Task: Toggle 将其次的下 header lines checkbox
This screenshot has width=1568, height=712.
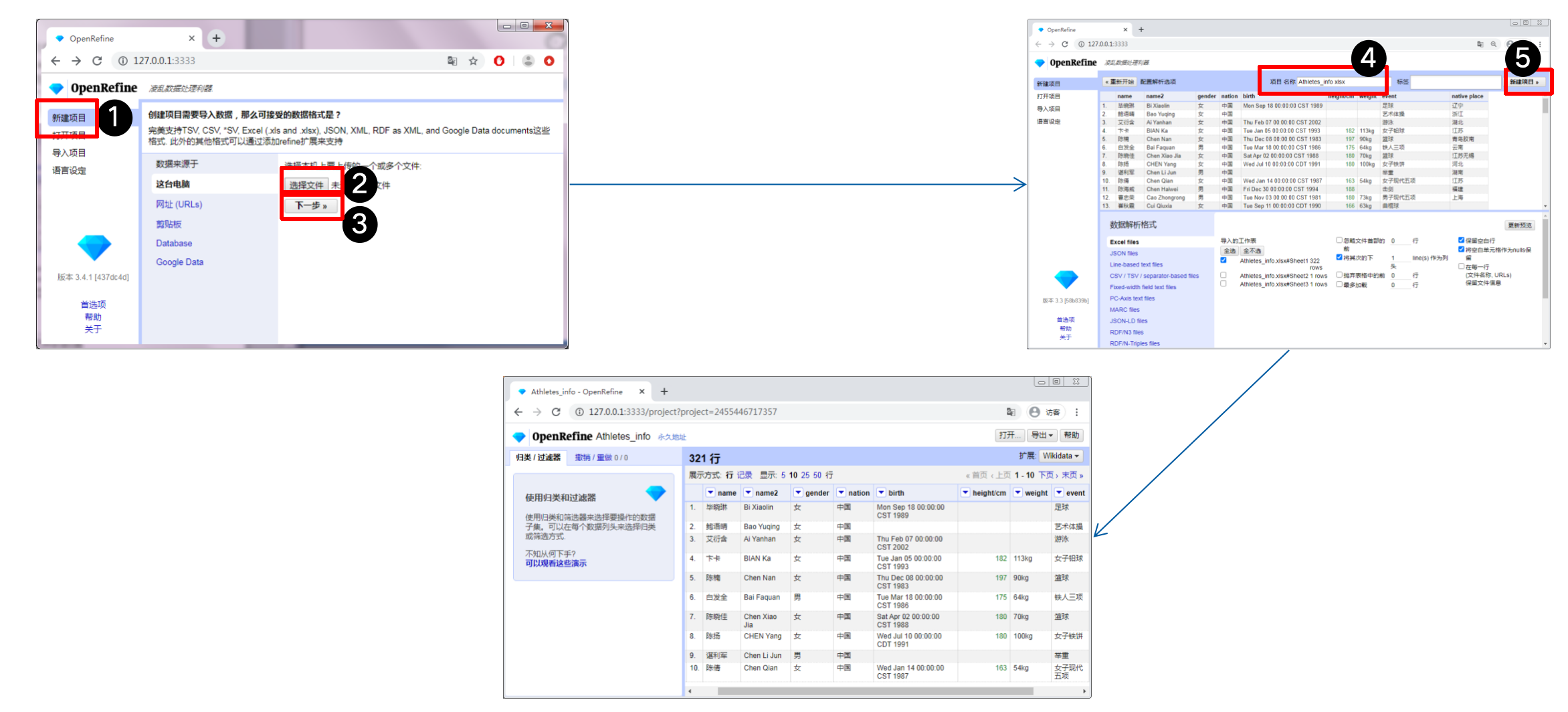Action: click(1339, 257)
